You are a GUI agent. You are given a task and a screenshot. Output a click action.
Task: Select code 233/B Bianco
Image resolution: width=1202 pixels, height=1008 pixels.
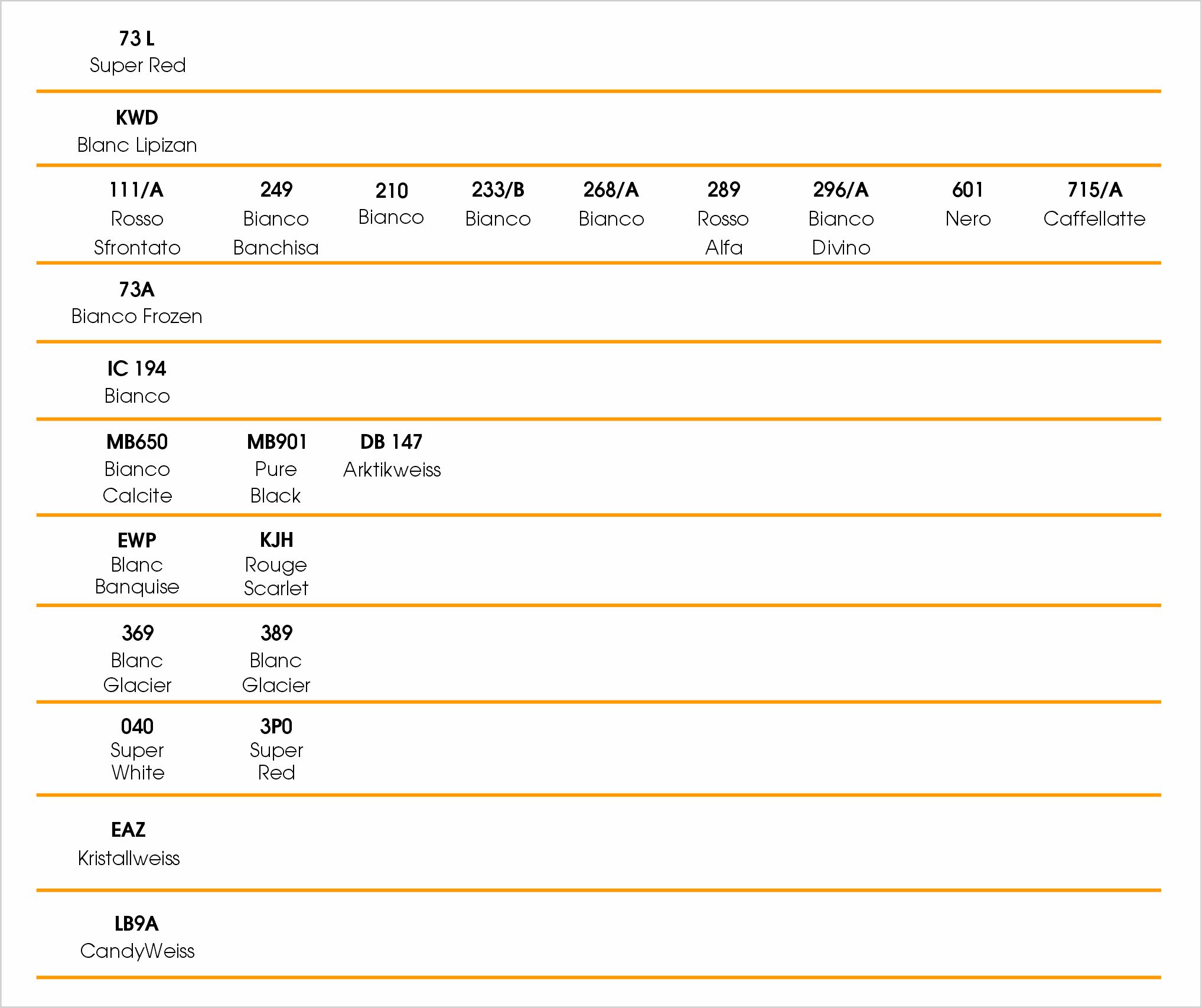pos(498,204)
